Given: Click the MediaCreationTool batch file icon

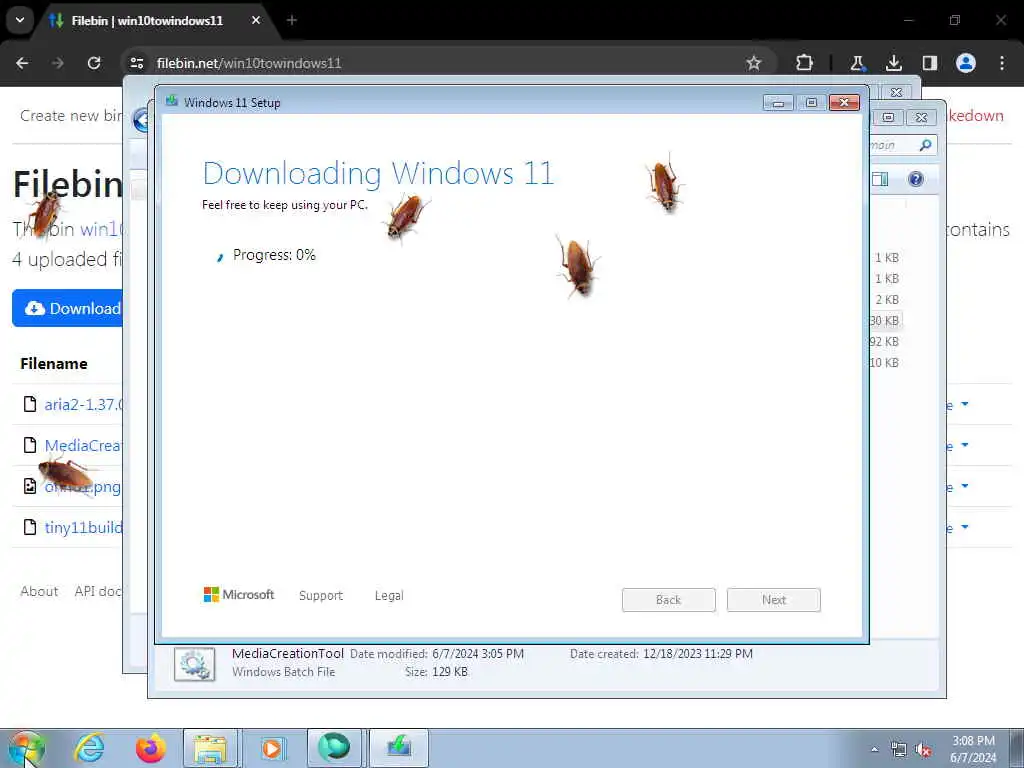Looking at the screenshot, I should tap(195, 664).
